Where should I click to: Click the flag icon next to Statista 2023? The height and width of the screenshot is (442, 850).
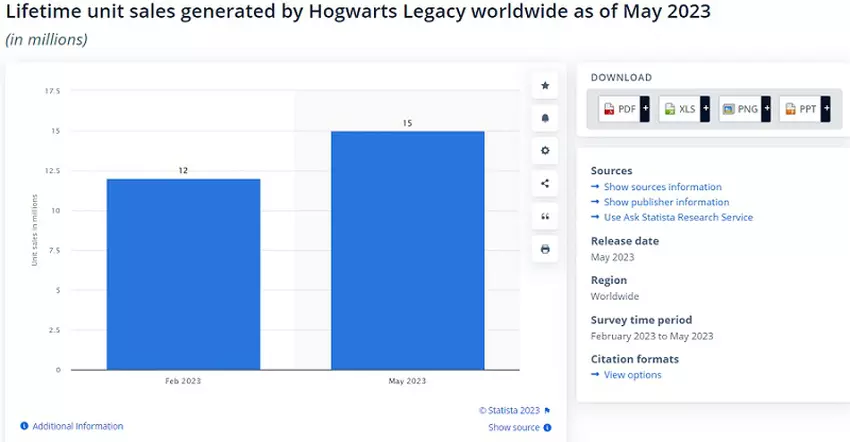pyautogui.click(x=547, y=410)
